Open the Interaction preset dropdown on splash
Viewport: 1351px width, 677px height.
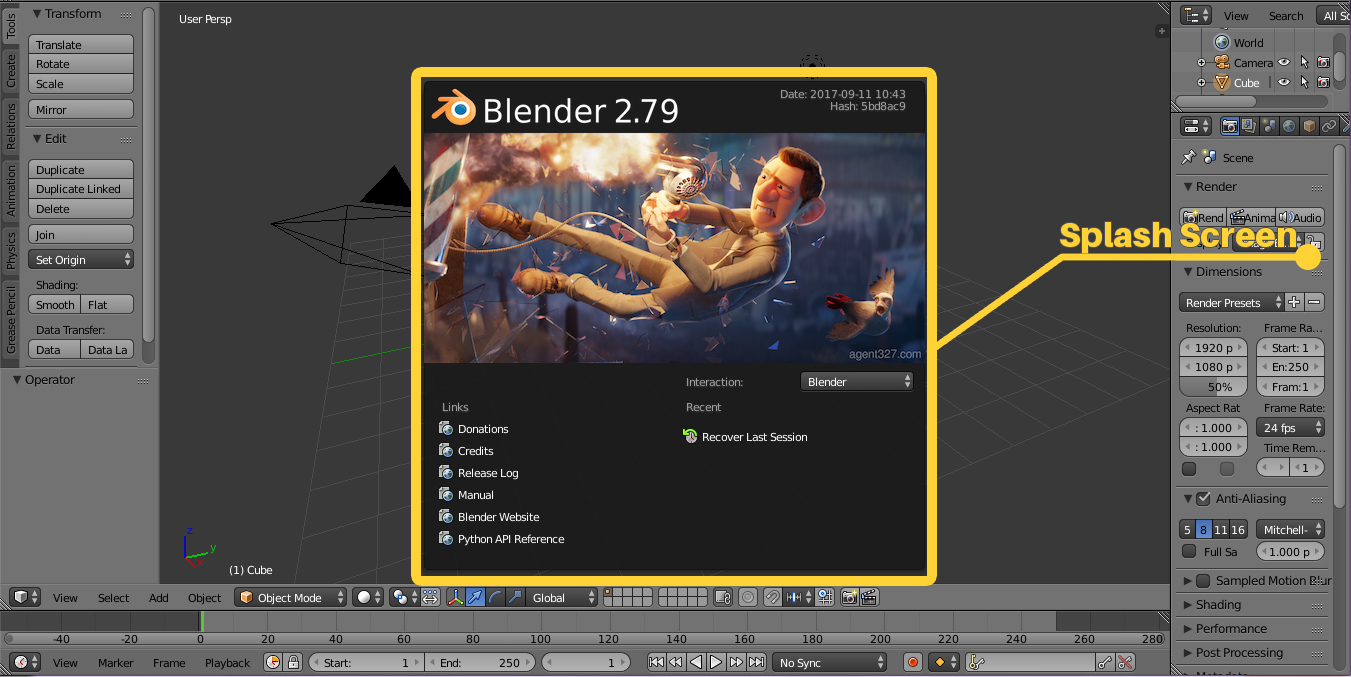coord(856,381)
